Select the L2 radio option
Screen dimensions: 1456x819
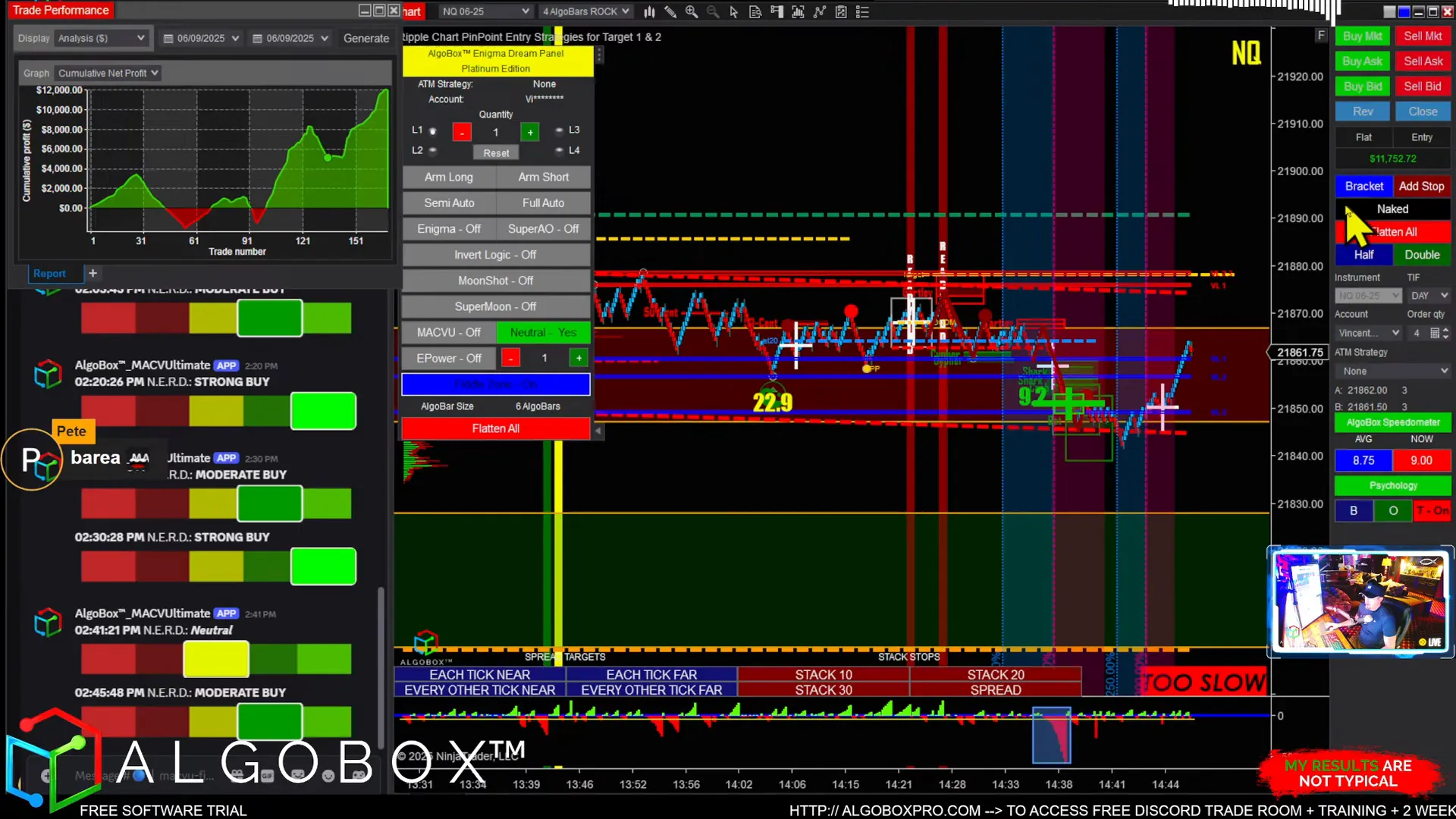coord(433,150)
